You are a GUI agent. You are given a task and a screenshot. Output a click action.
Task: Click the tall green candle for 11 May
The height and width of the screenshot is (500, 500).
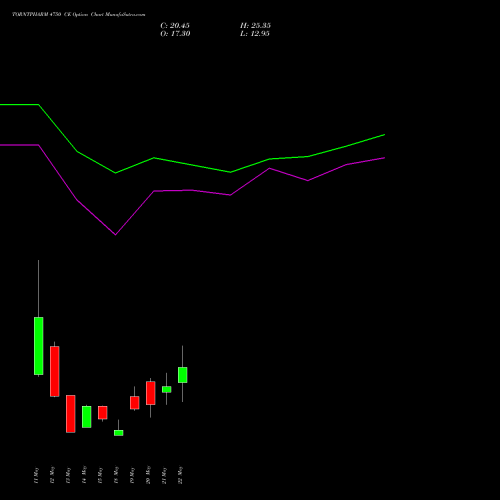39,346
